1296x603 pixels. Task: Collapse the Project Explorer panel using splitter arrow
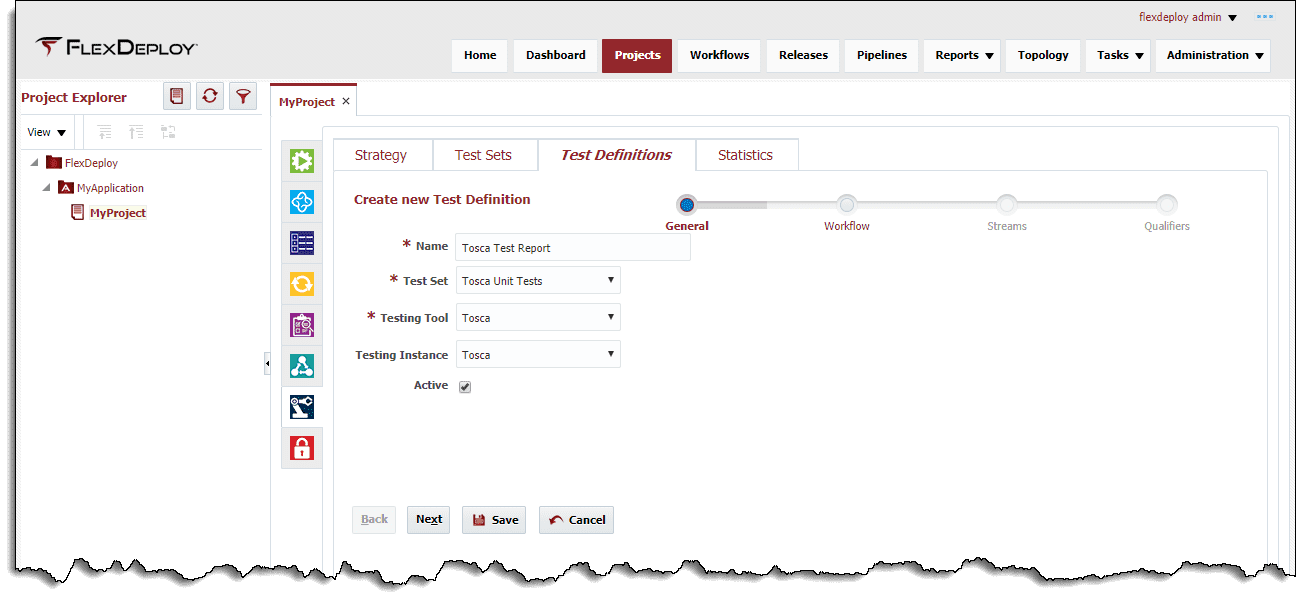coord(267,363)
